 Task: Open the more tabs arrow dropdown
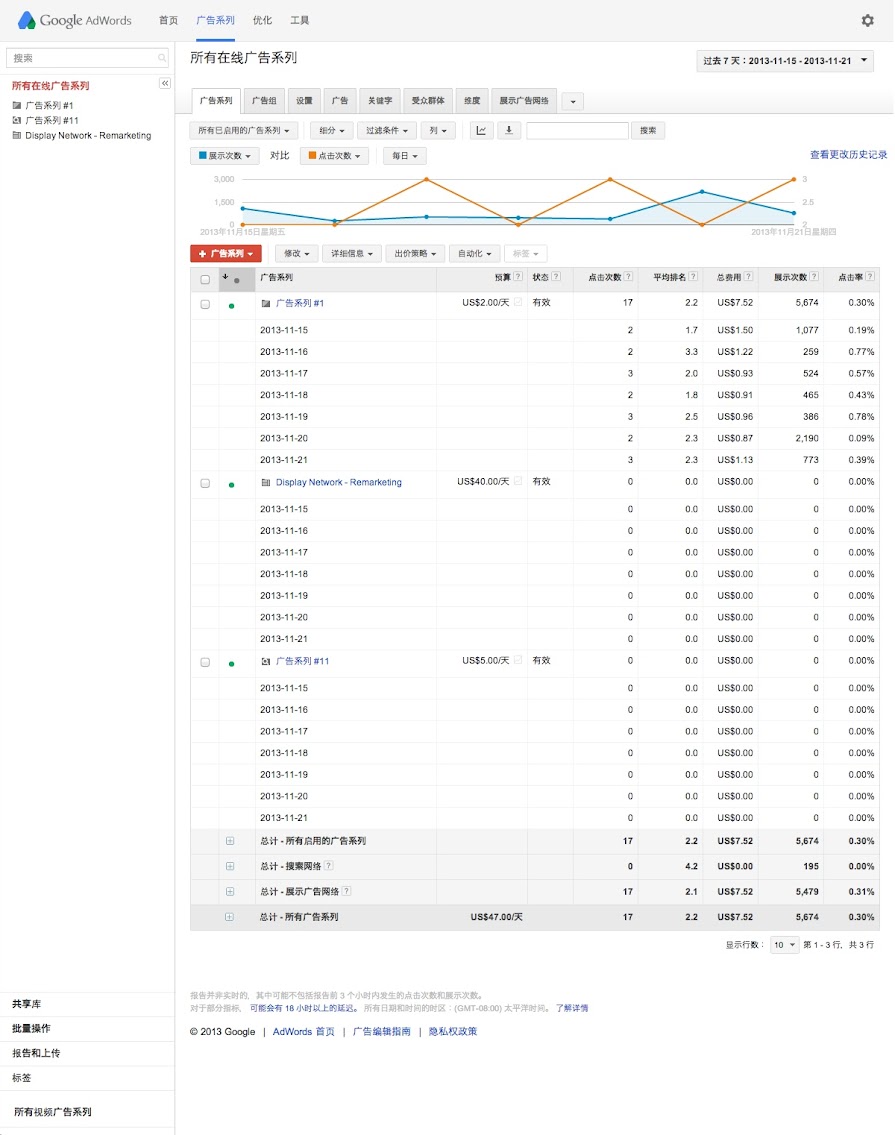[x=573, y=101]
